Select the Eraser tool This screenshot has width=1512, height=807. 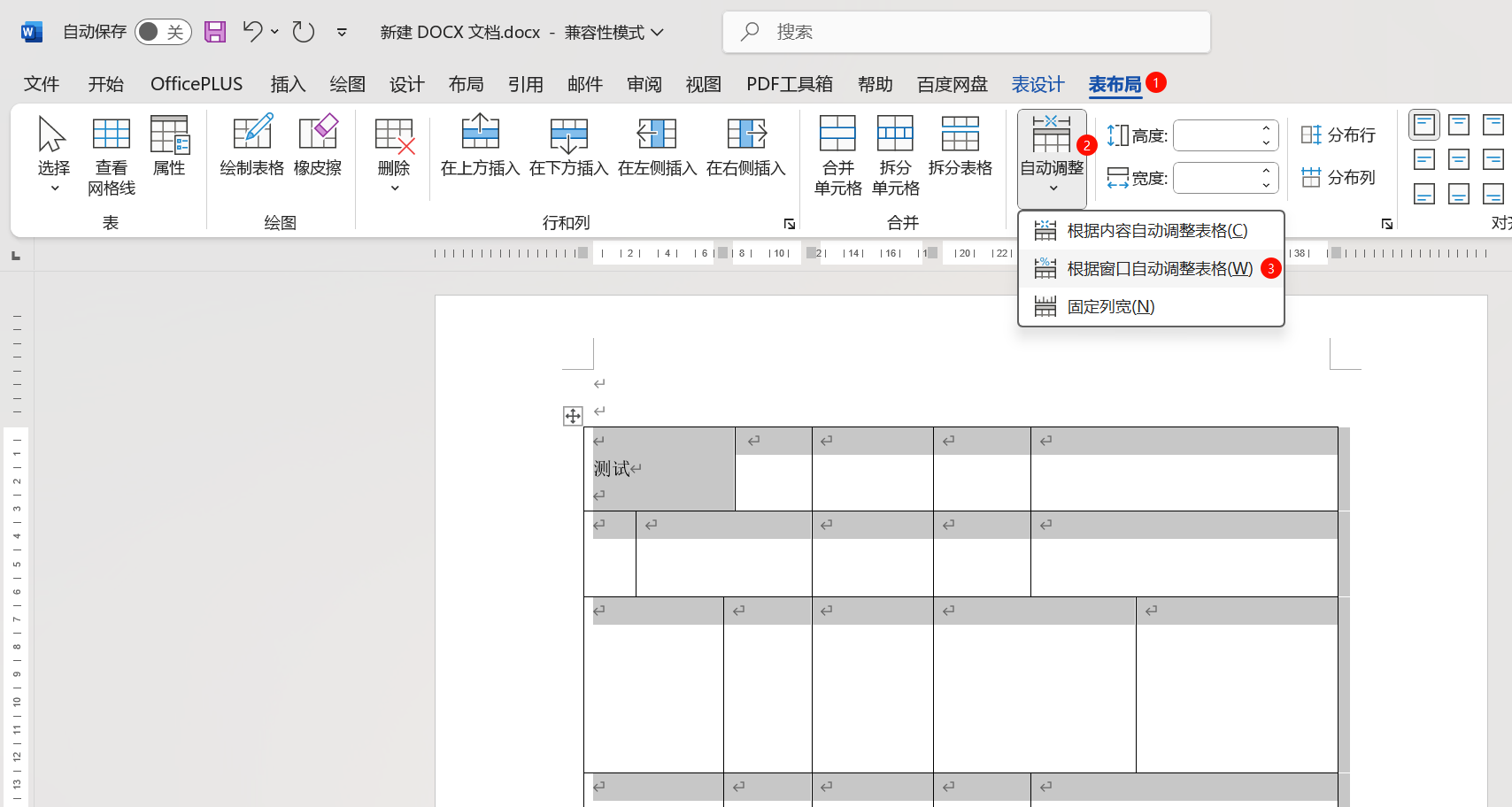pos(318,146)
